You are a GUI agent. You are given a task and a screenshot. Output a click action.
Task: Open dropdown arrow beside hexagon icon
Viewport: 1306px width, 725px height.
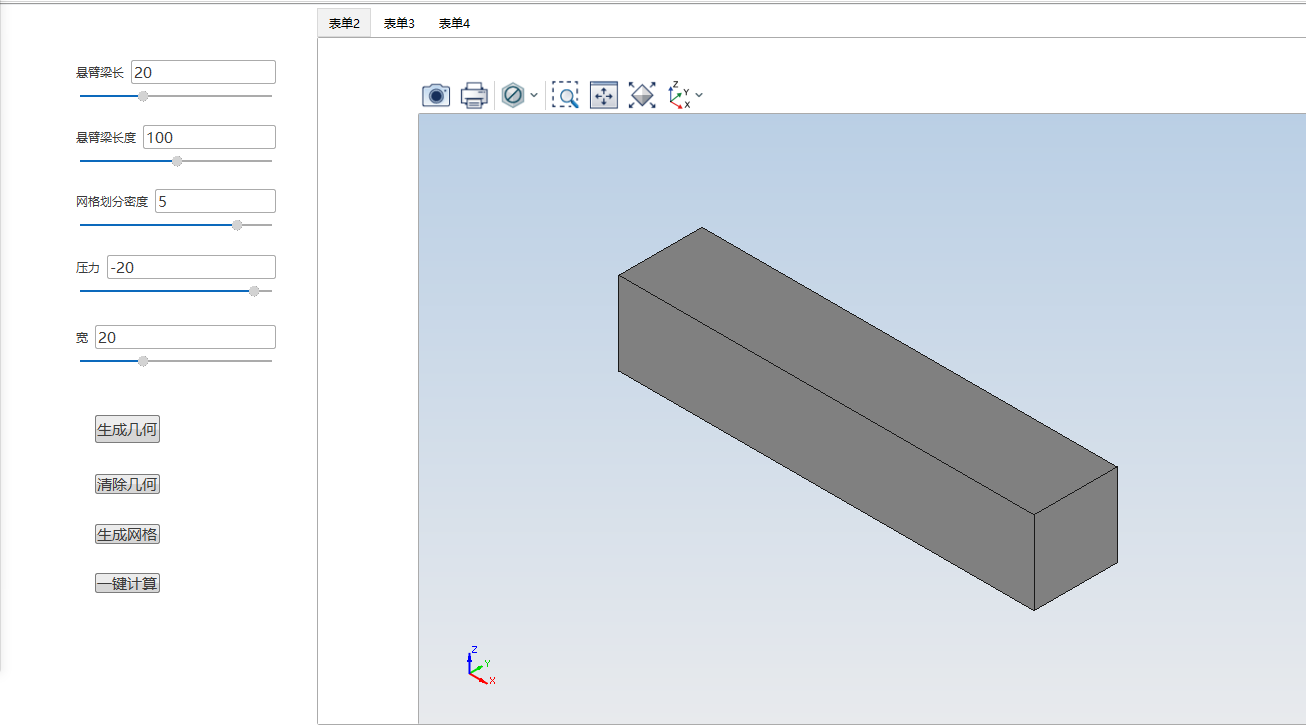click(x=534, y=95)
